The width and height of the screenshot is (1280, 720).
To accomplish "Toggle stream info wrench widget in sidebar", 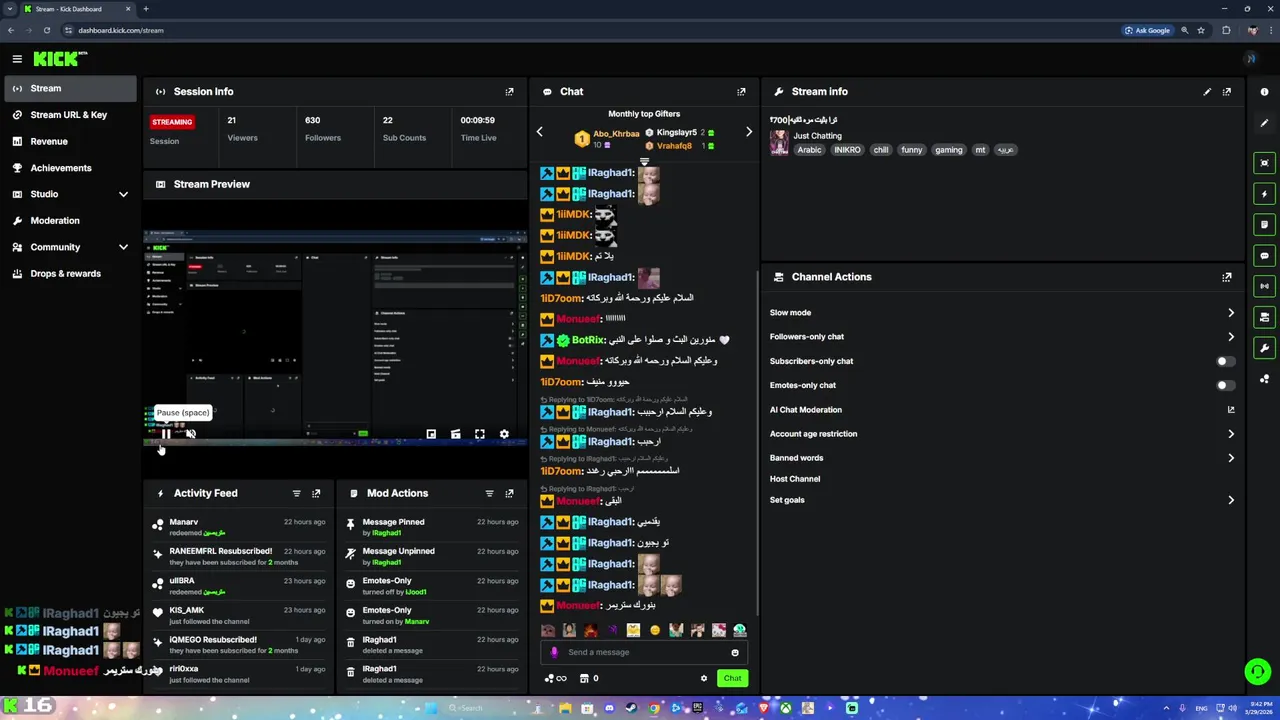I will 1265,348.
